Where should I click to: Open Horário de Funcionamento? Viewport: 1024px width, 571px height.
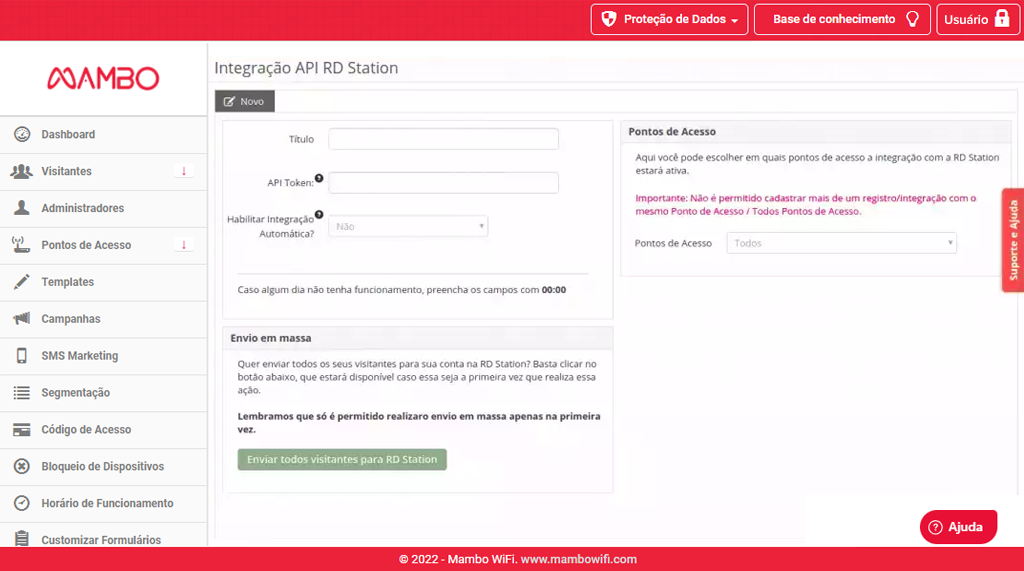pyautogui.click(x=104, y=504)
